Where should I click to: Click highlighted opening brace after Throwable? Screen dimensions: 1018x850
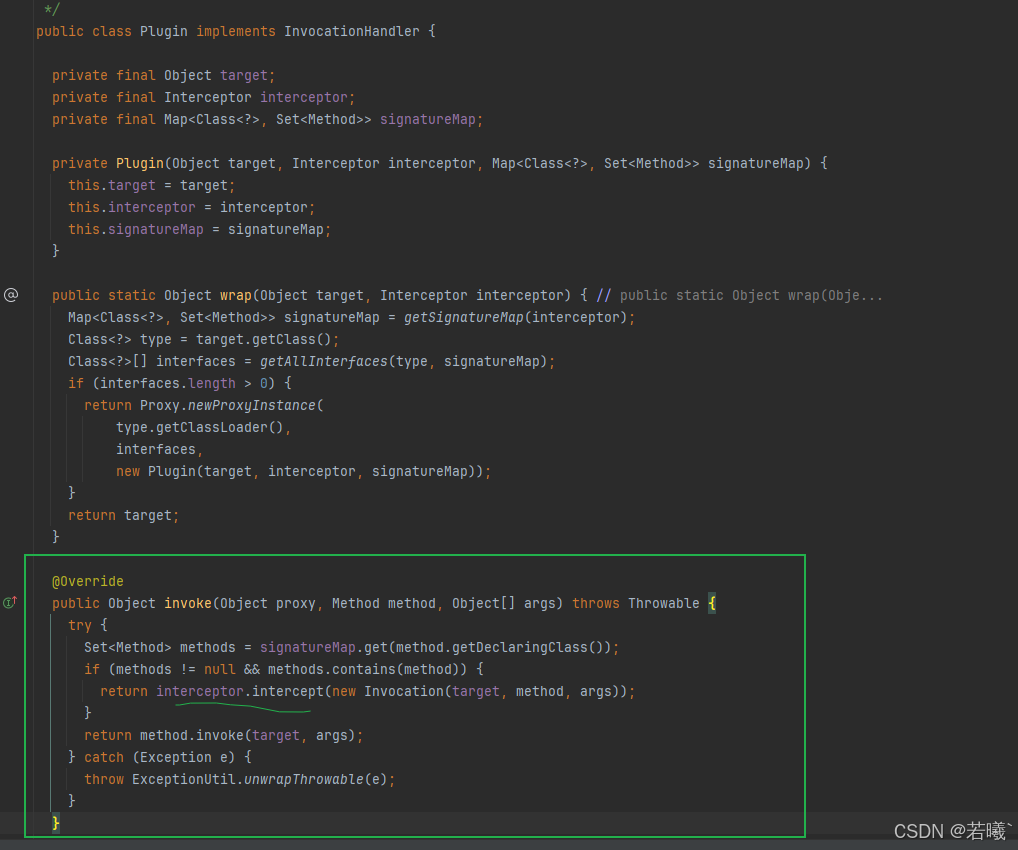point(712,603)
